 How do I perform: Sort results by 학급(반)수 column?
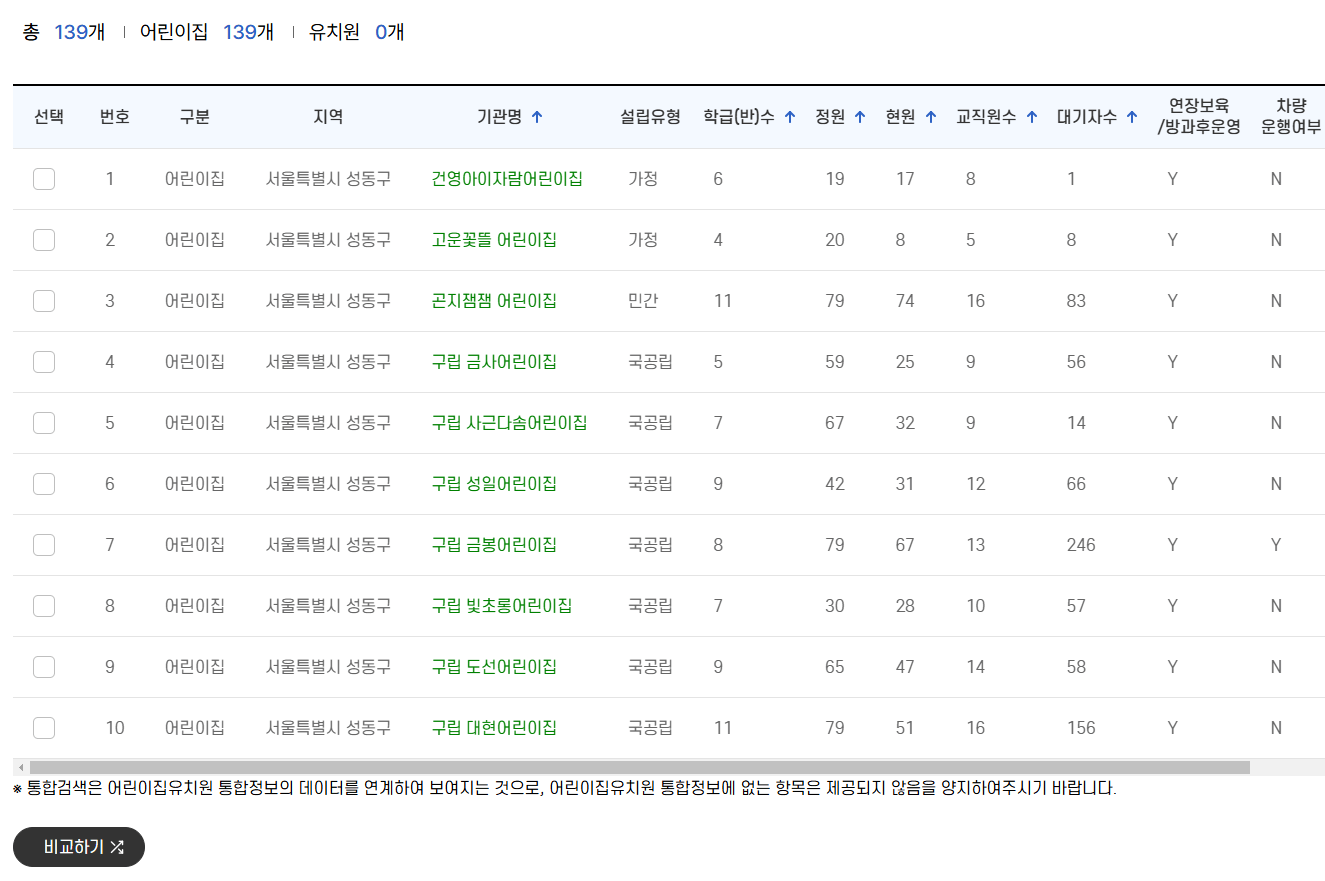[791, 116]
